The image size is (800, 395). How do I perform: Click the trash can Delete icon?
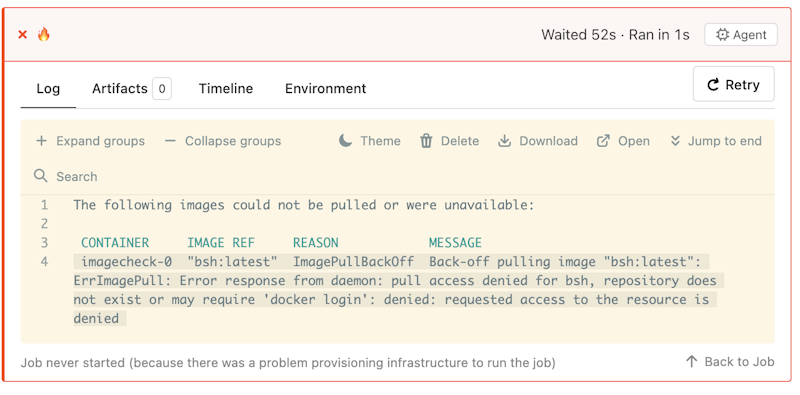pos(426,141)
